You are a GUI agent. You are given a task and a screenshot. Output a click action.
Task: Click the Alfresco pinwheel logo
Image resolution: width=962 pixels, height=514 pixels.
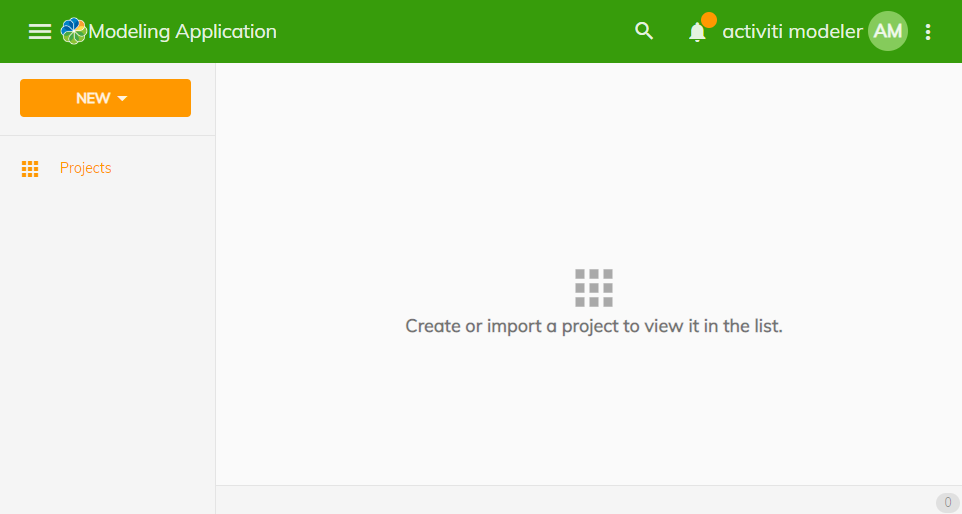74,31
